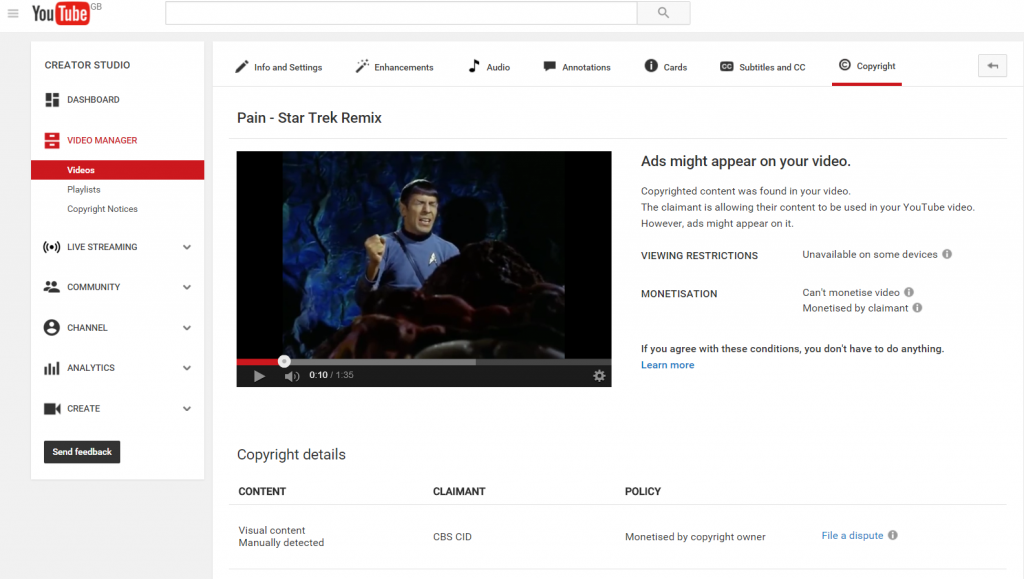Click the speech bubble Annotations icon
The image size is (1024, 579).
point(550,67)
